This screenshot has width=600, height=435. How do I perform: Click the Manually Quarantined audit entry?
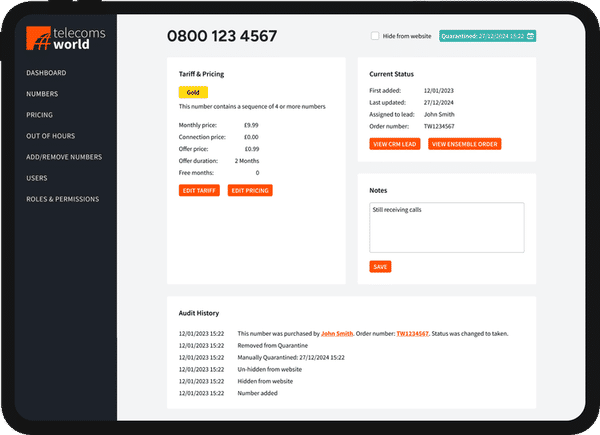coord(291,357)
